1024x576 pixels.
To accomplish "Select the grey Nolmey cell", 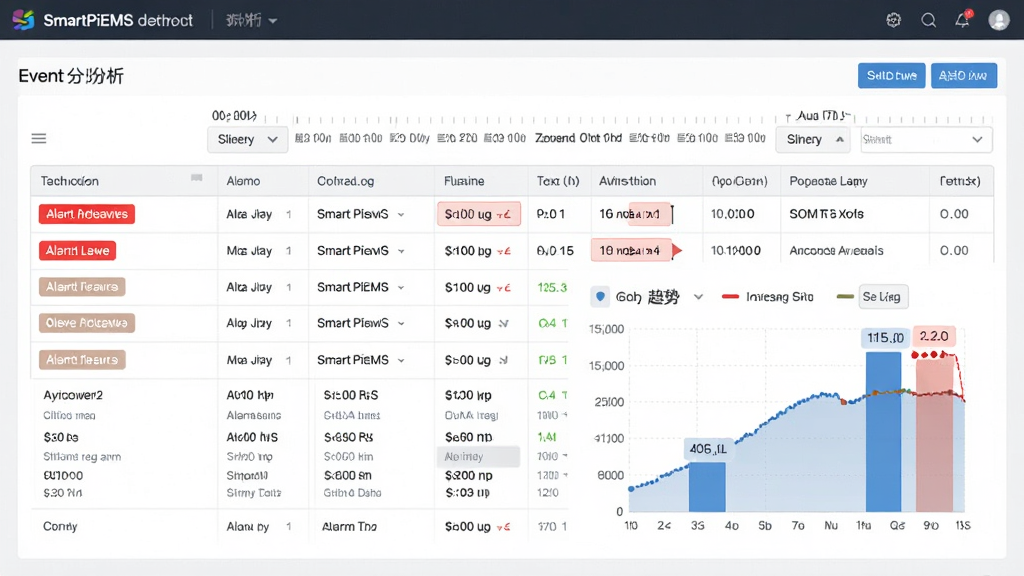I will [x=478, y=456].
